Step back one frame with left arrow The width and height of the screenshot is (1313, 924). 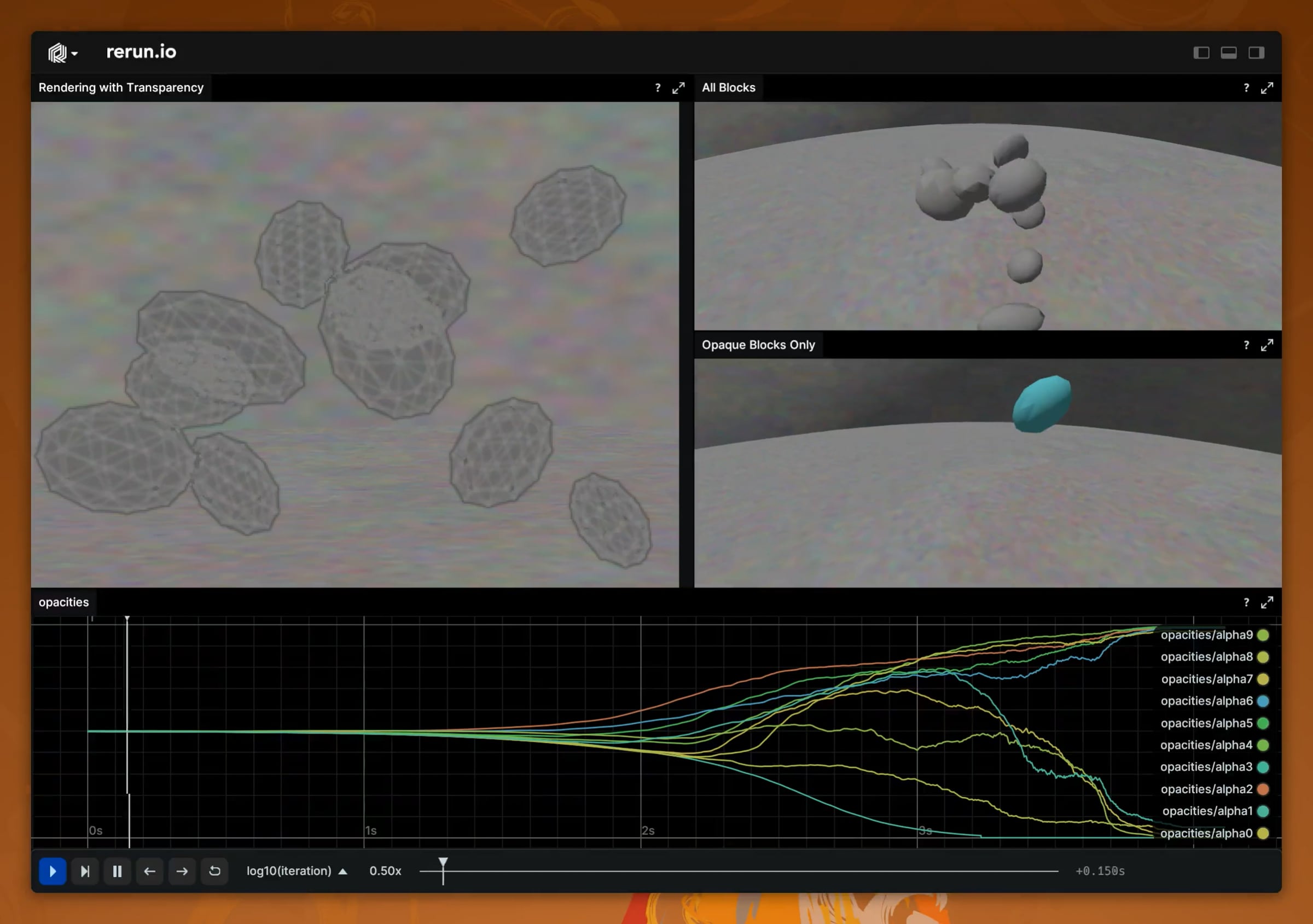150,871
